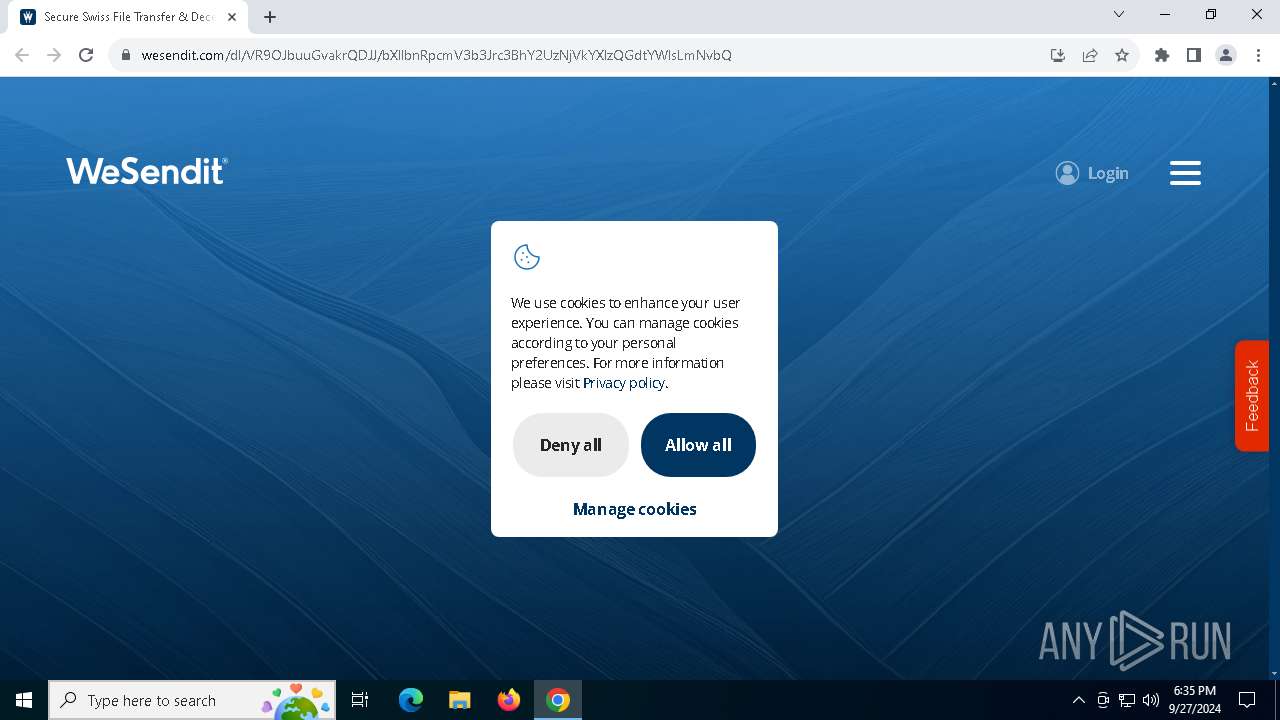The image size is (1280, 720).
Task: Open Manage cookies settings
Action: (635, 509)
